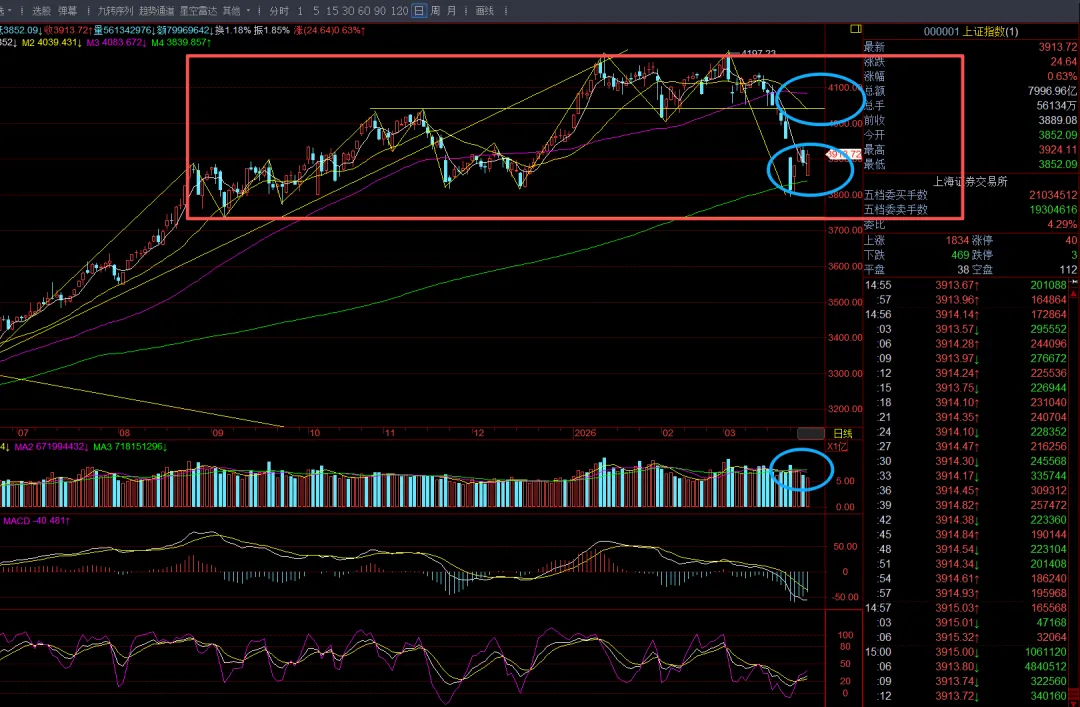Click the 2026 date axis label
Image resolution: width=1080 pixels, height=707 pixels.
585,433
